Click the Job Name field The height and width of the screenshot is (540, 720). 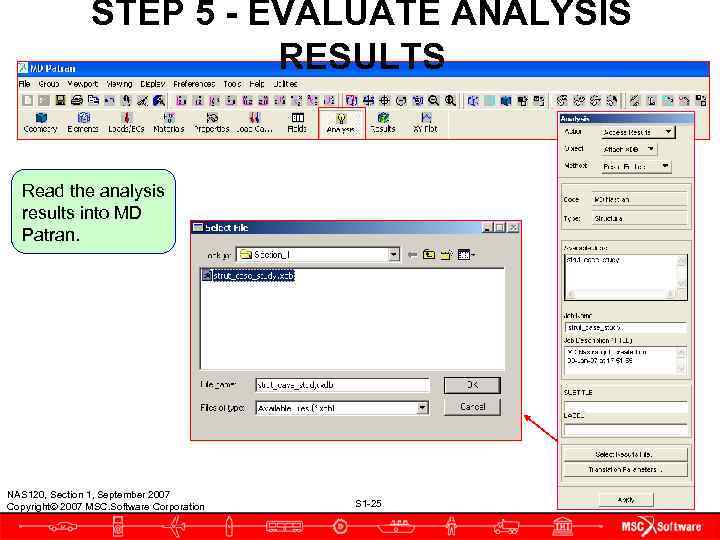click(625, 328)
